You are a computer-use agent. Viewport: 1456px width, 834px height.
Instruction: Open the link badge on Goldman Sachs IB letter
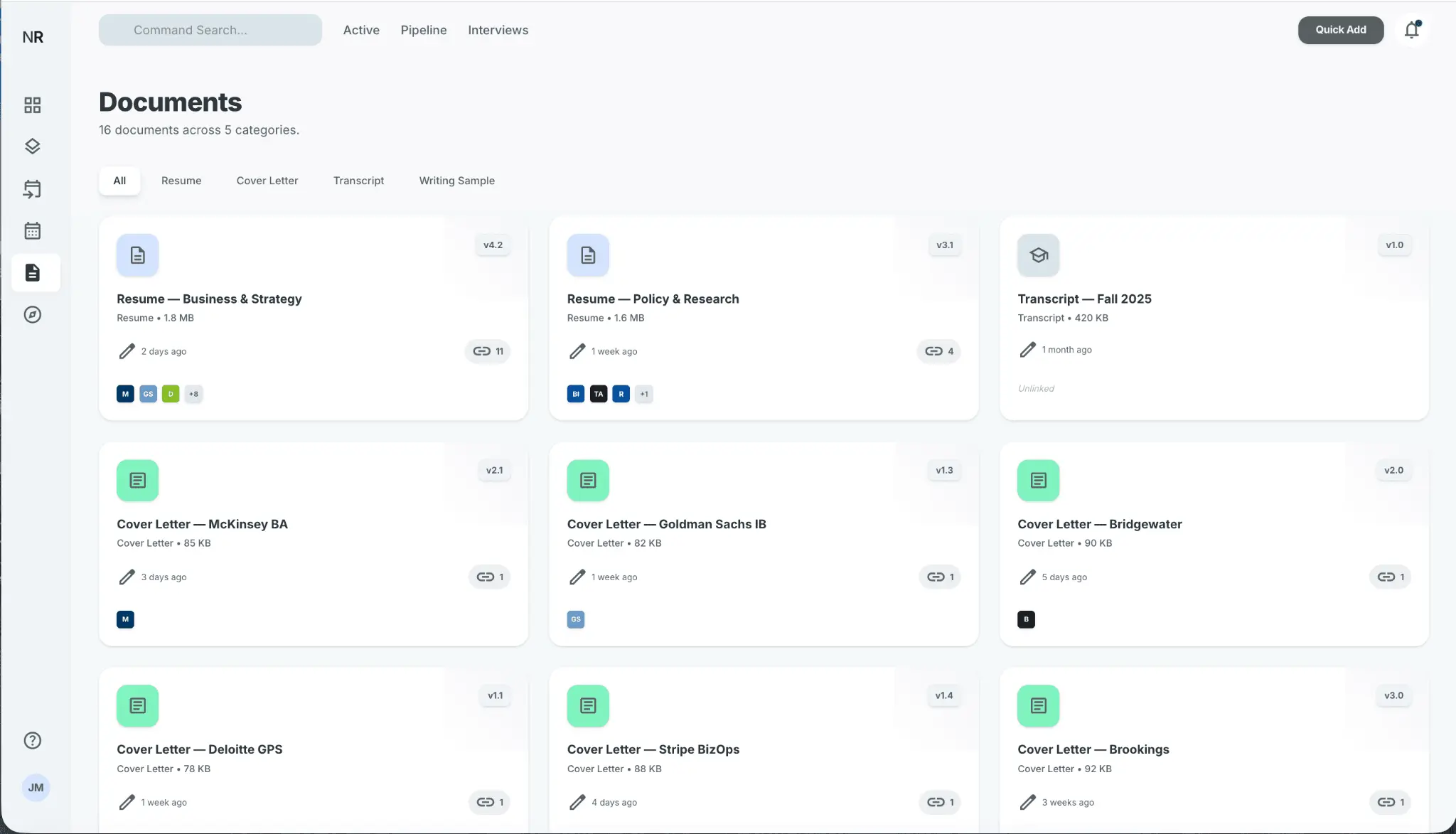click(939, 577)
